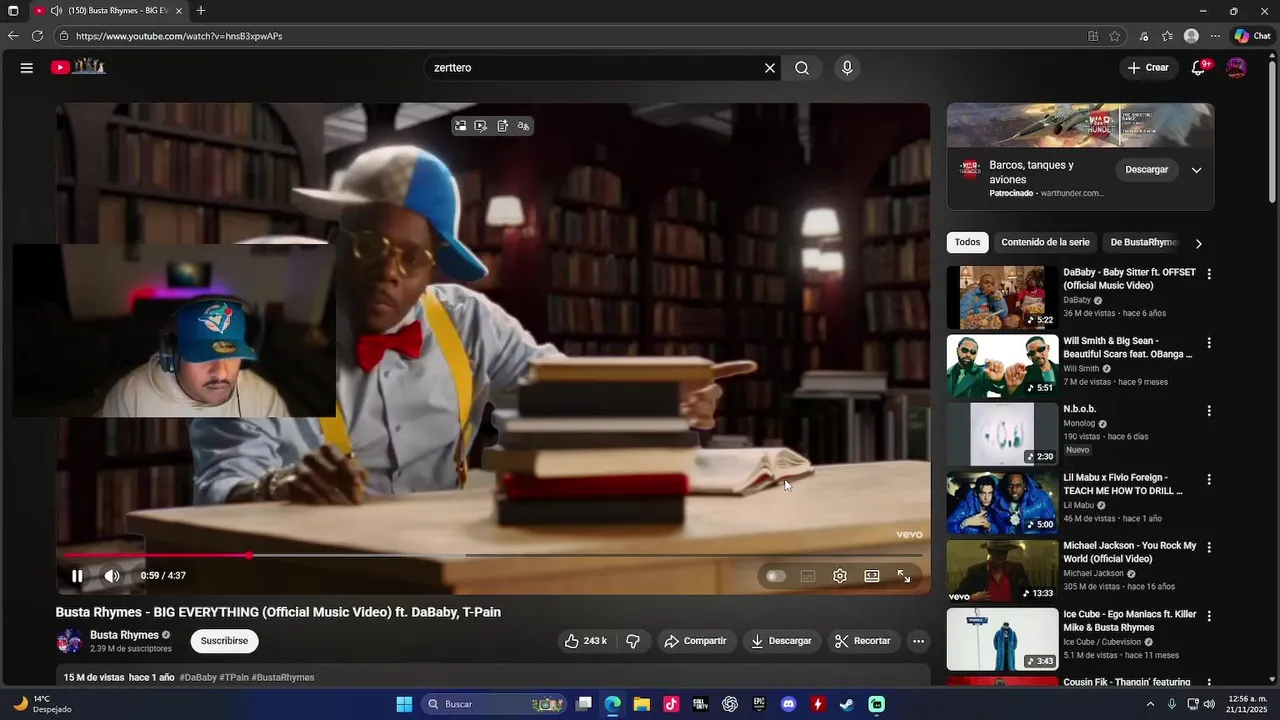Click the red scrubber handle

[x=248, y=555]
